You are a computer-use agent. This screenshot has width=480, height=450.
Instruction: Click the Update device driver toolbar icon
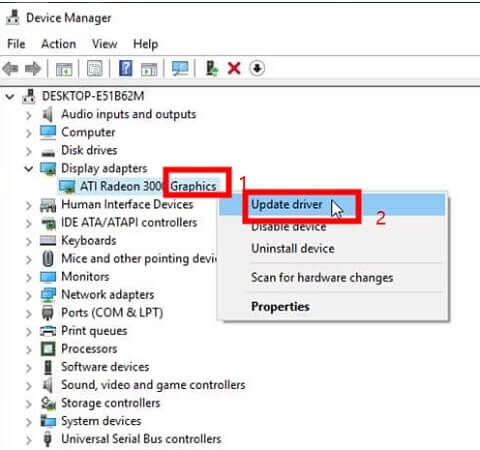coord(211,68)
